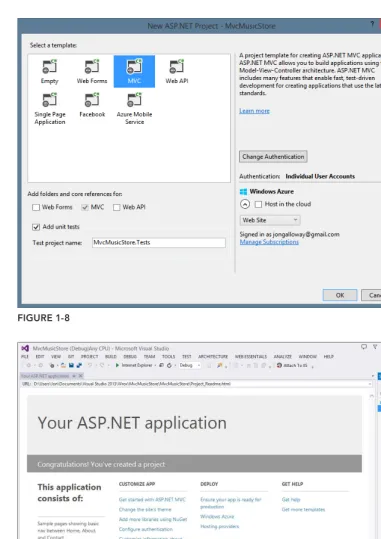The width and height of the screenshot is (381, 539).
Task: Select the Azure Mobile Service template
Action: point(134,109)
